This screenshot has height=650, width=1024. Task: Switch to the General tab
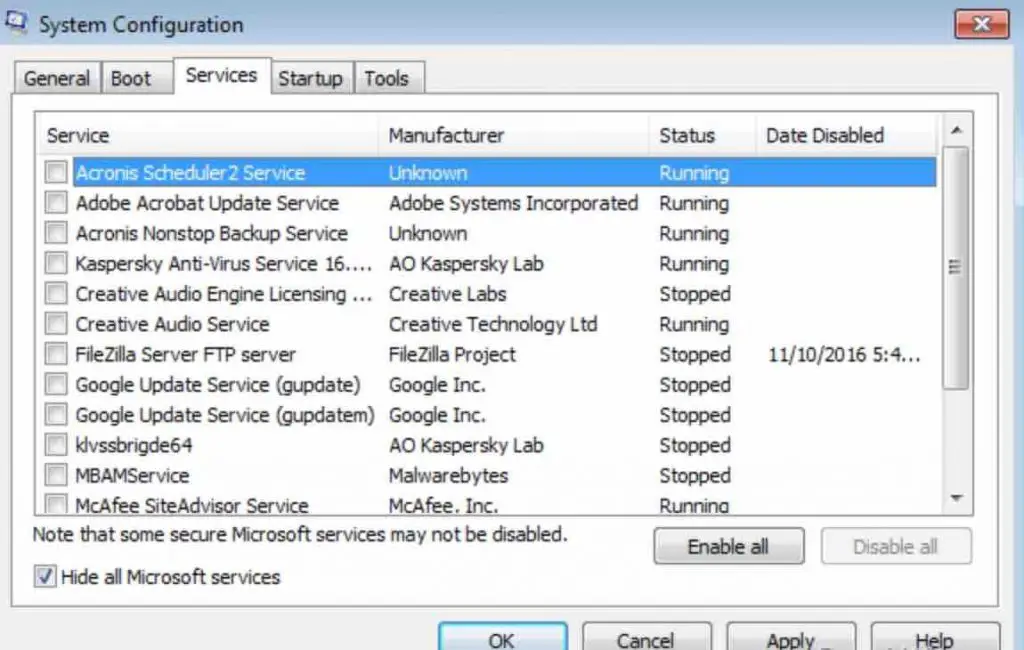56,78
